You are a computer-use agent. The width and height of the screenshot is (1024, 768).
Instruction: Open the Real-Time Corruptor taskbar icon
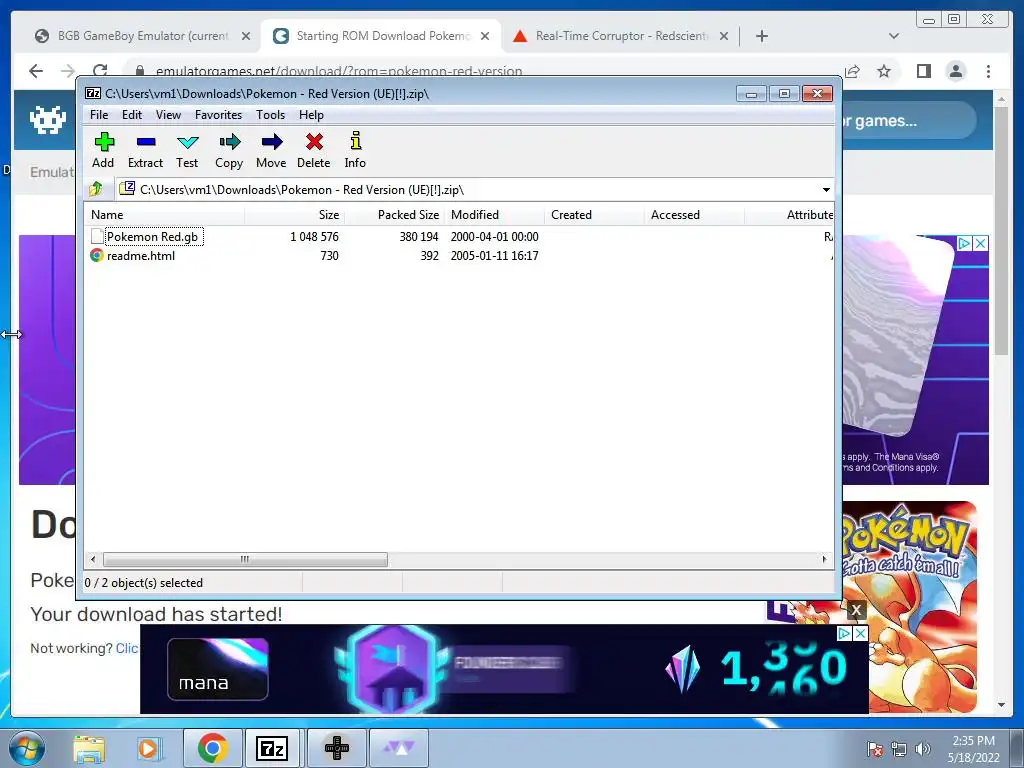click(x=399, y=748)
